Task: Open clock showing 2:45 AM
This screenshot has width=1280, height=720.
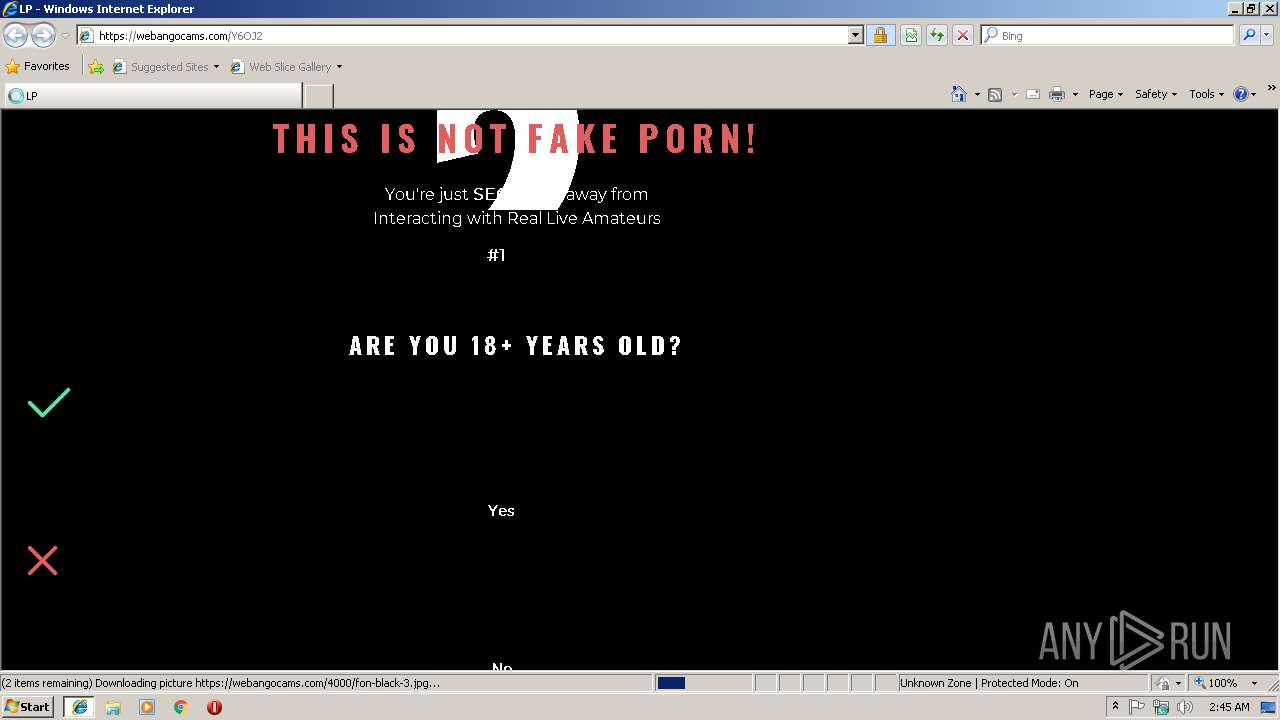Action: coord(1229,707)
